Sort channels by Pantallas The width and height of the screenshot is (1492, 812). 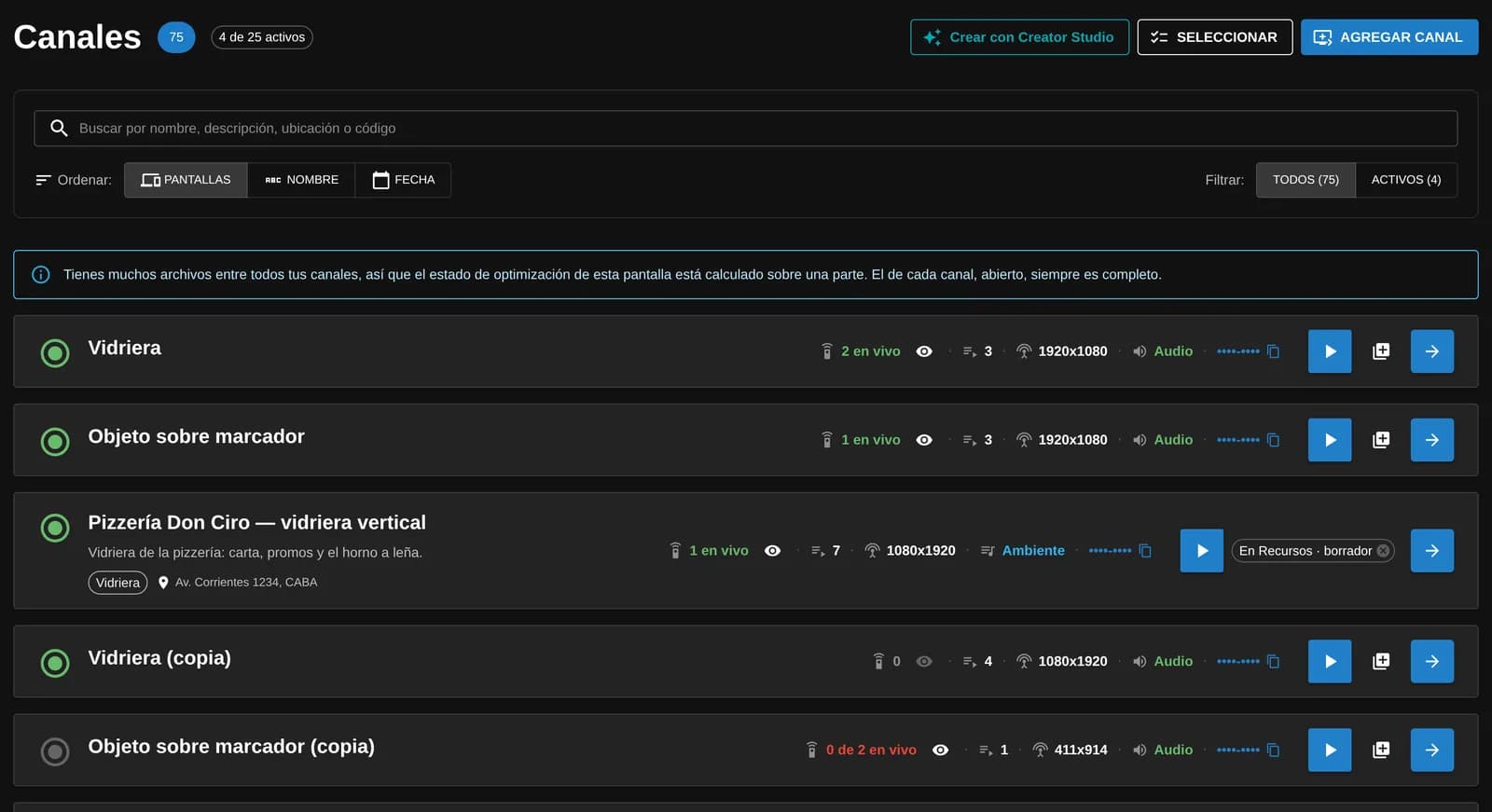[186, 180]
